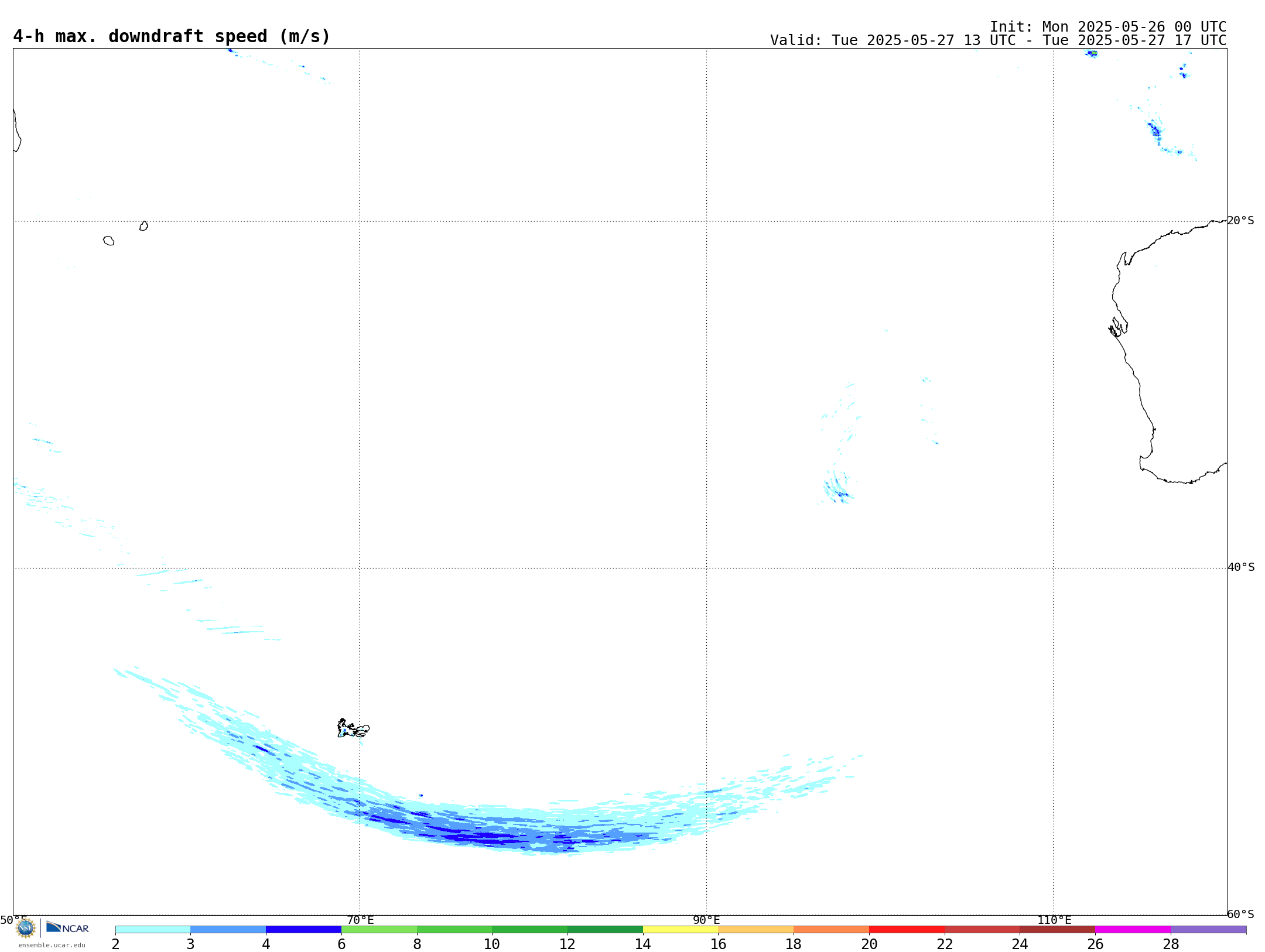Click the '4-h max. downdraft speed (m/s)' title
This screenshot has width=1265, height=952.
172,36
